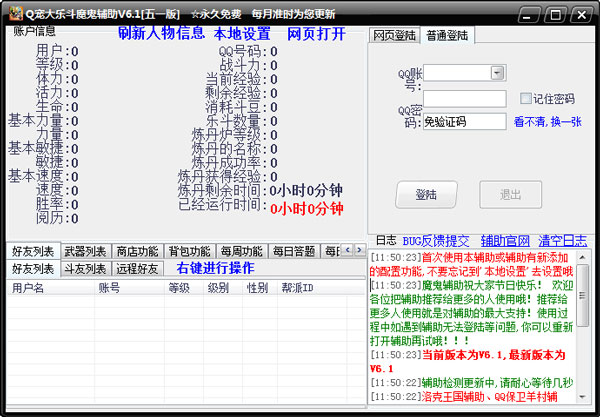The height and width of the screenshot is (417, 600).
Task: Click 网页打开 link
Action: [x=316, y=34]
